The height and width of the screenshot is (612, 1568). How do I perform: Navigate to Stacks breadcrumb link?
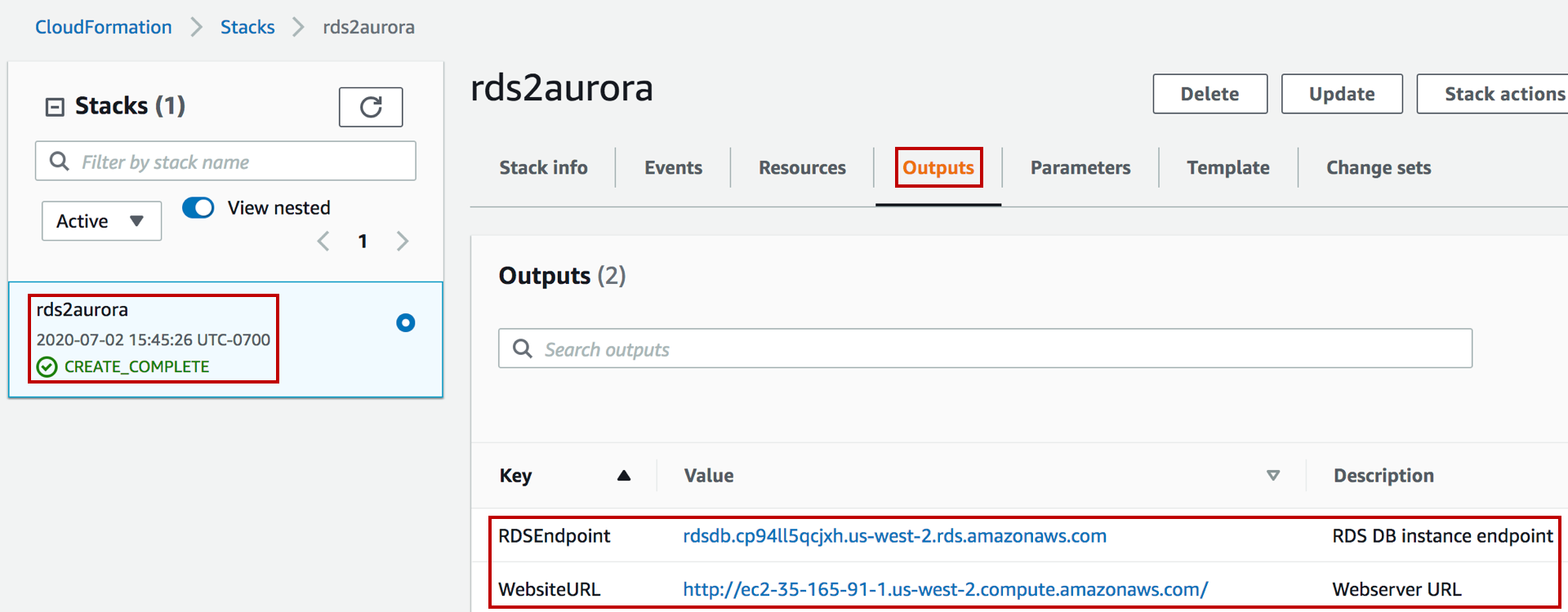click(x=247, y=27)
